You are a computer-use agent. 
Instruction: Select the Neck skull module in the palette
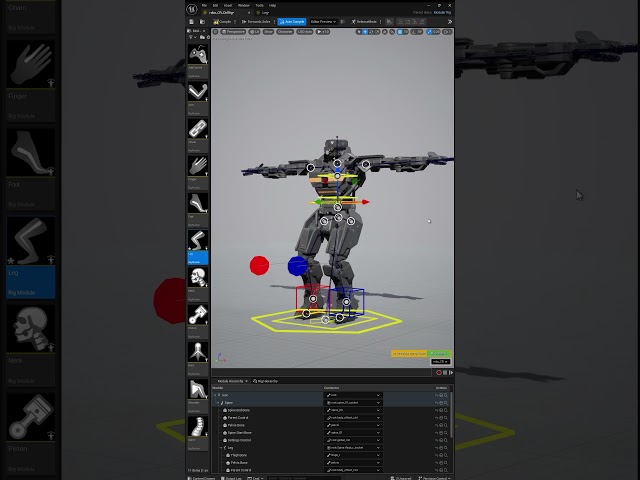[x=198, y=278]
